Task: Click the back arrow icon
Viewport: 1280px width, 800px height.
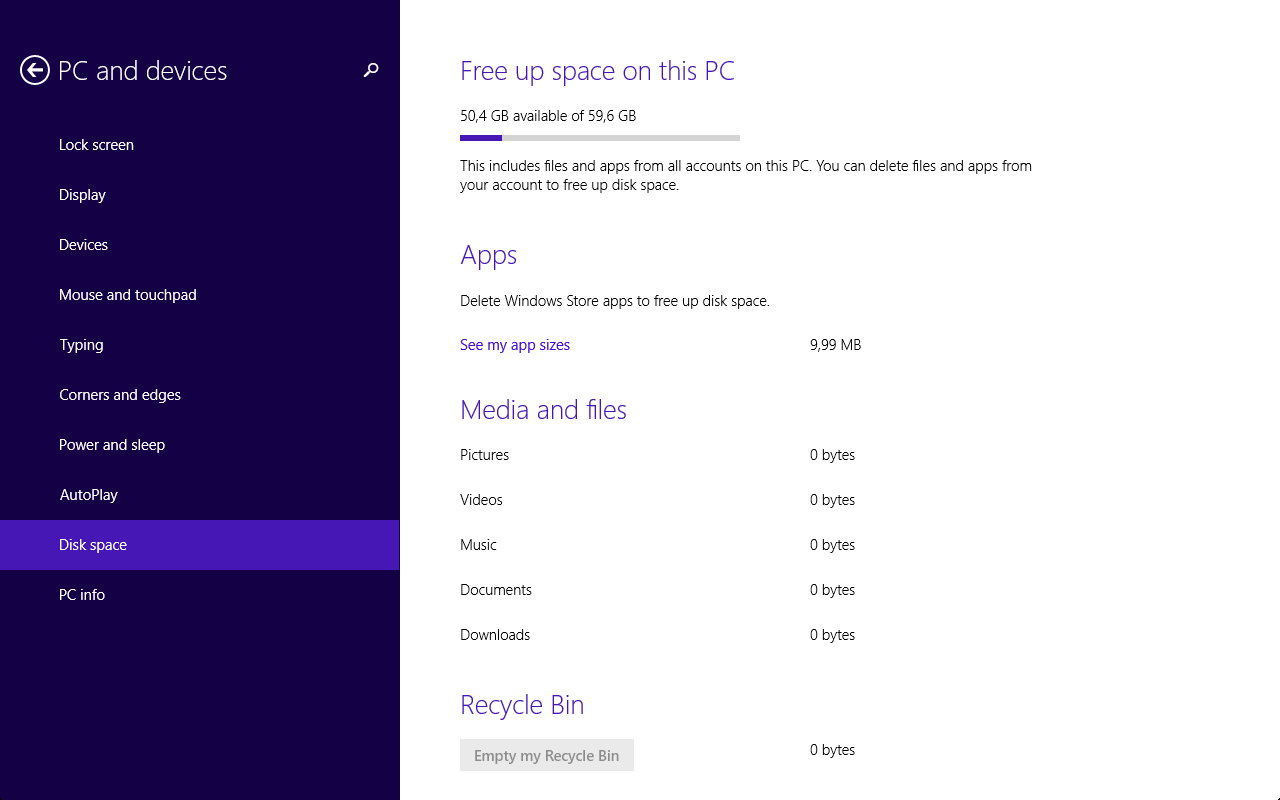Action: point(35,70)
